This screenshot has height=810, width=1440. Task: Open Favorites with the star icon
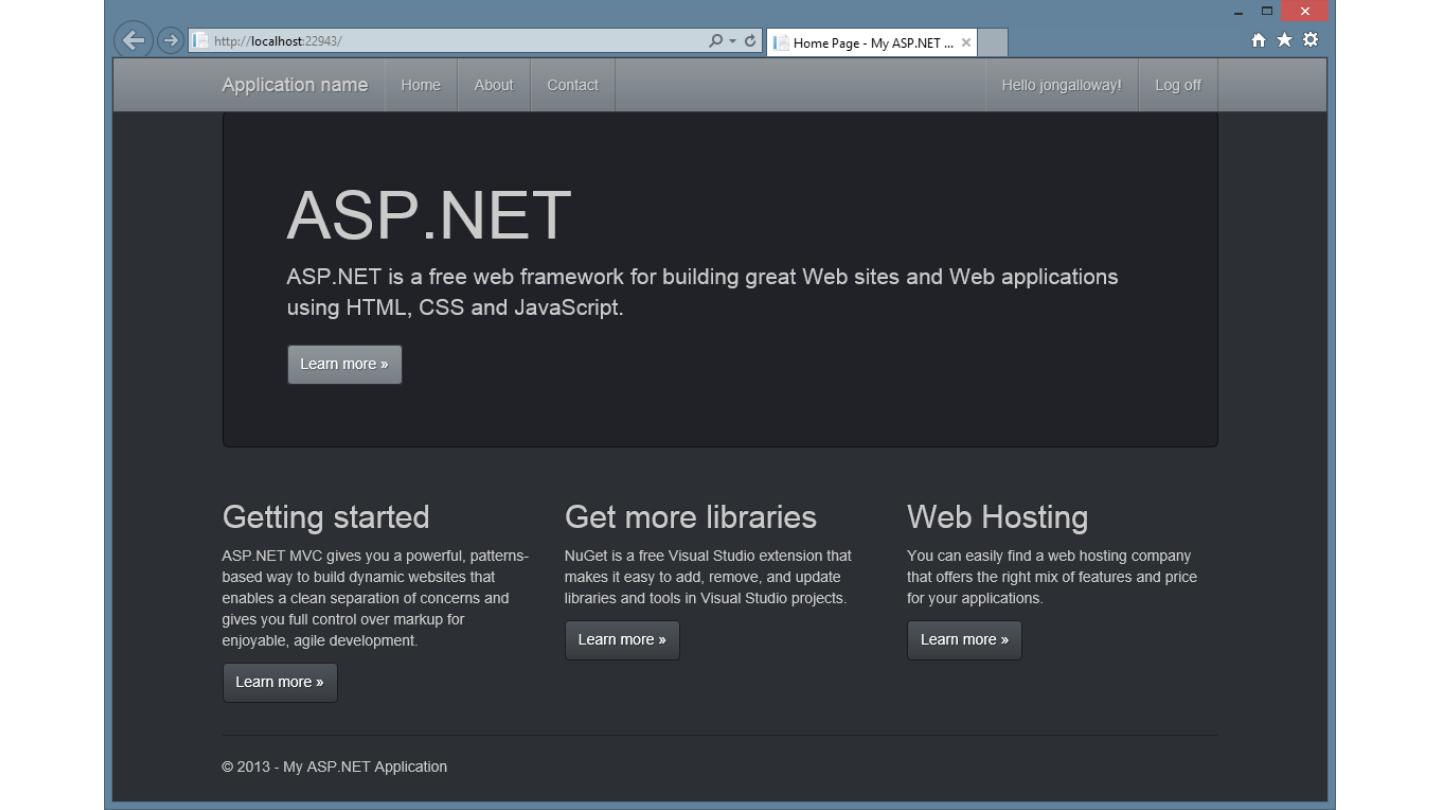point(1284,40)
